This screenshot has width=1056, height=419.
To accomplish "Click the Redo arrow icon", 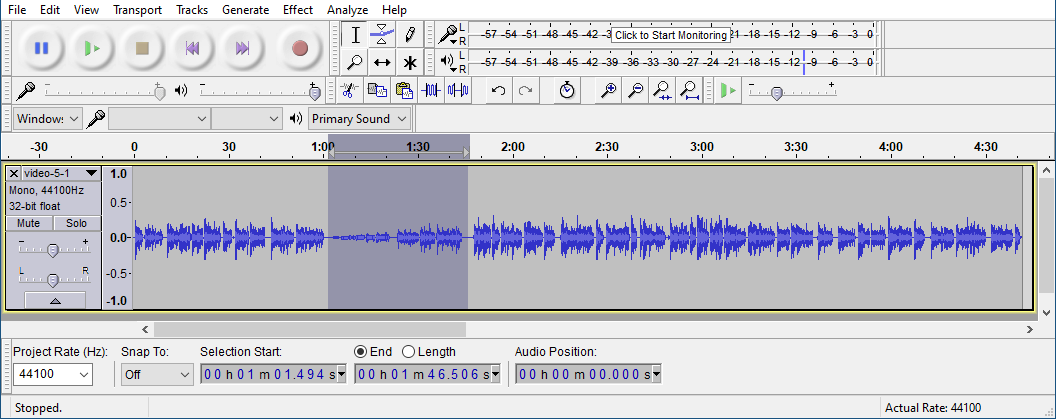I will click(526, 90).
